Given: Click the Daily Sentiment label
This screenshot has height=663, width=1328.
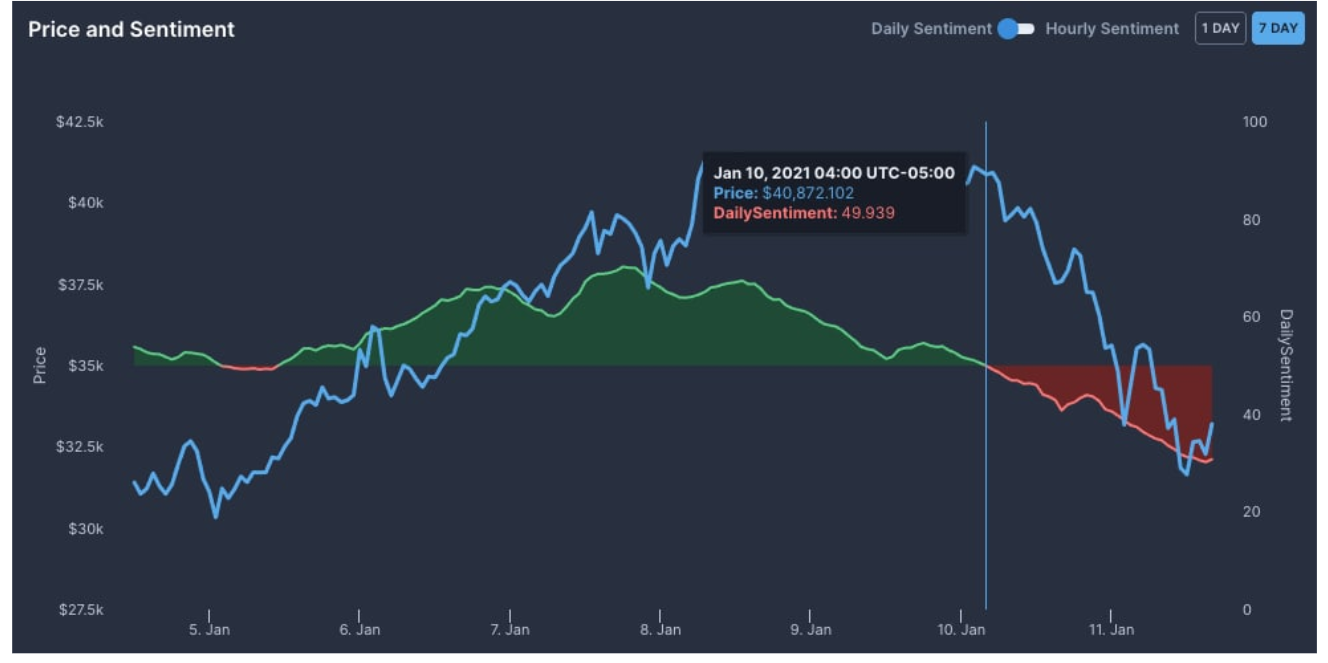Looking at the screenshot, I should click(x=931, y=29).
